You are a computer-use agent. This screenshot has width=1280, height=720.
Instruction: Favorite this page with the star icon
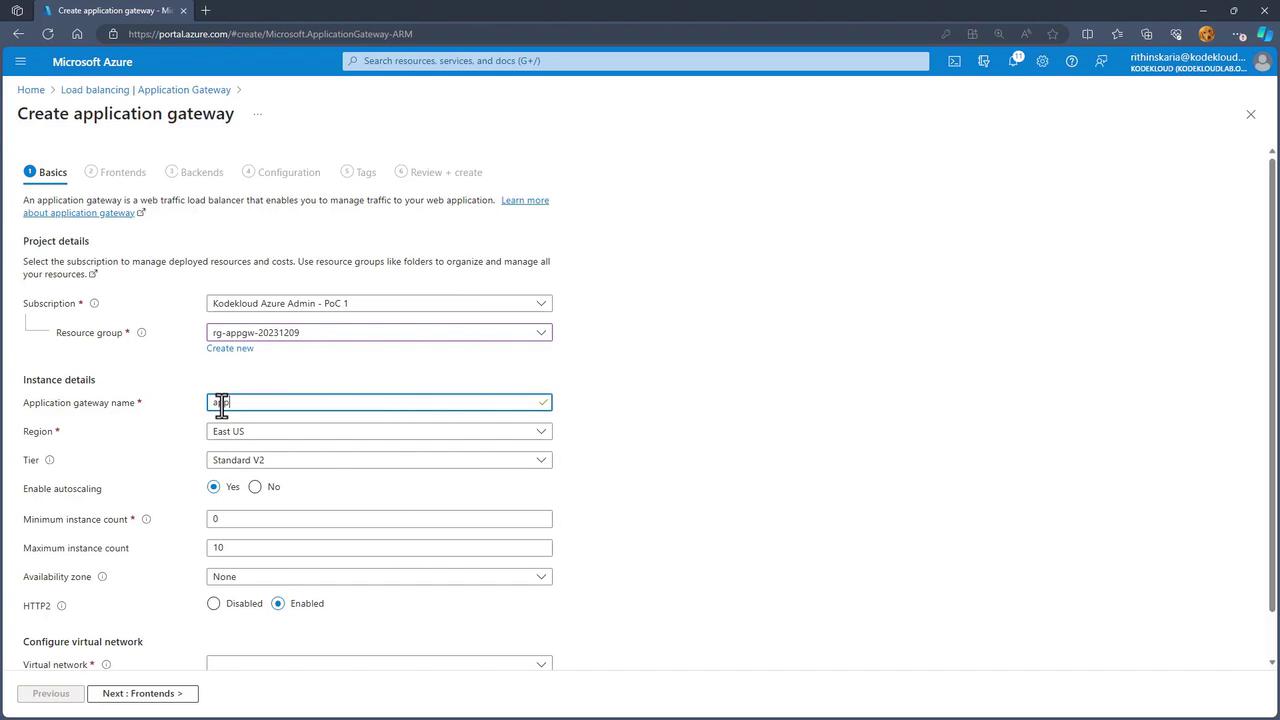(1052, 34)
